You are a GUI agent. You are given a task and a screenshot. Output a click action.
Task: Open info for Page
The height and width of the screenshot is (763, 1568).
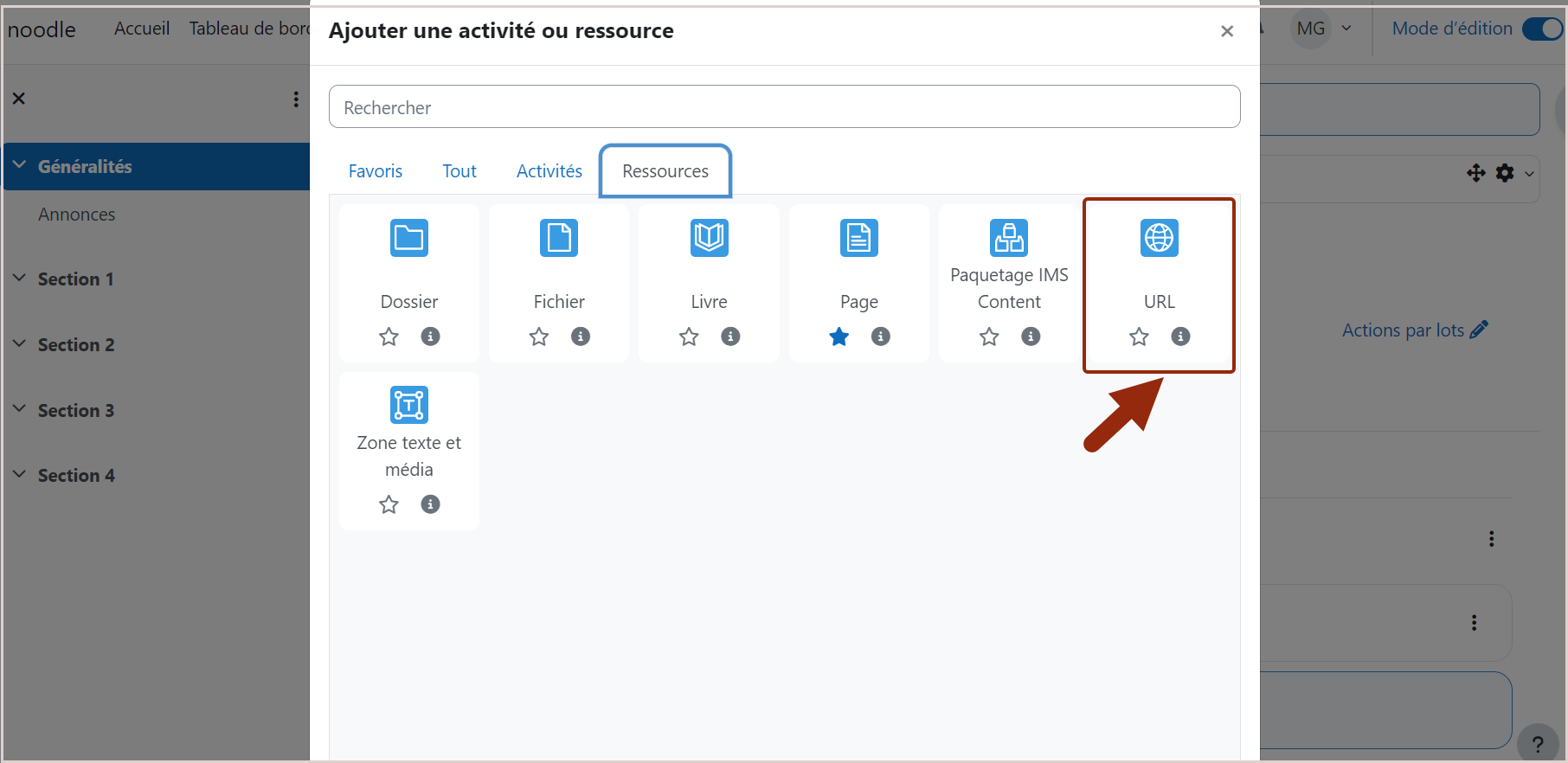coord(881,337)
